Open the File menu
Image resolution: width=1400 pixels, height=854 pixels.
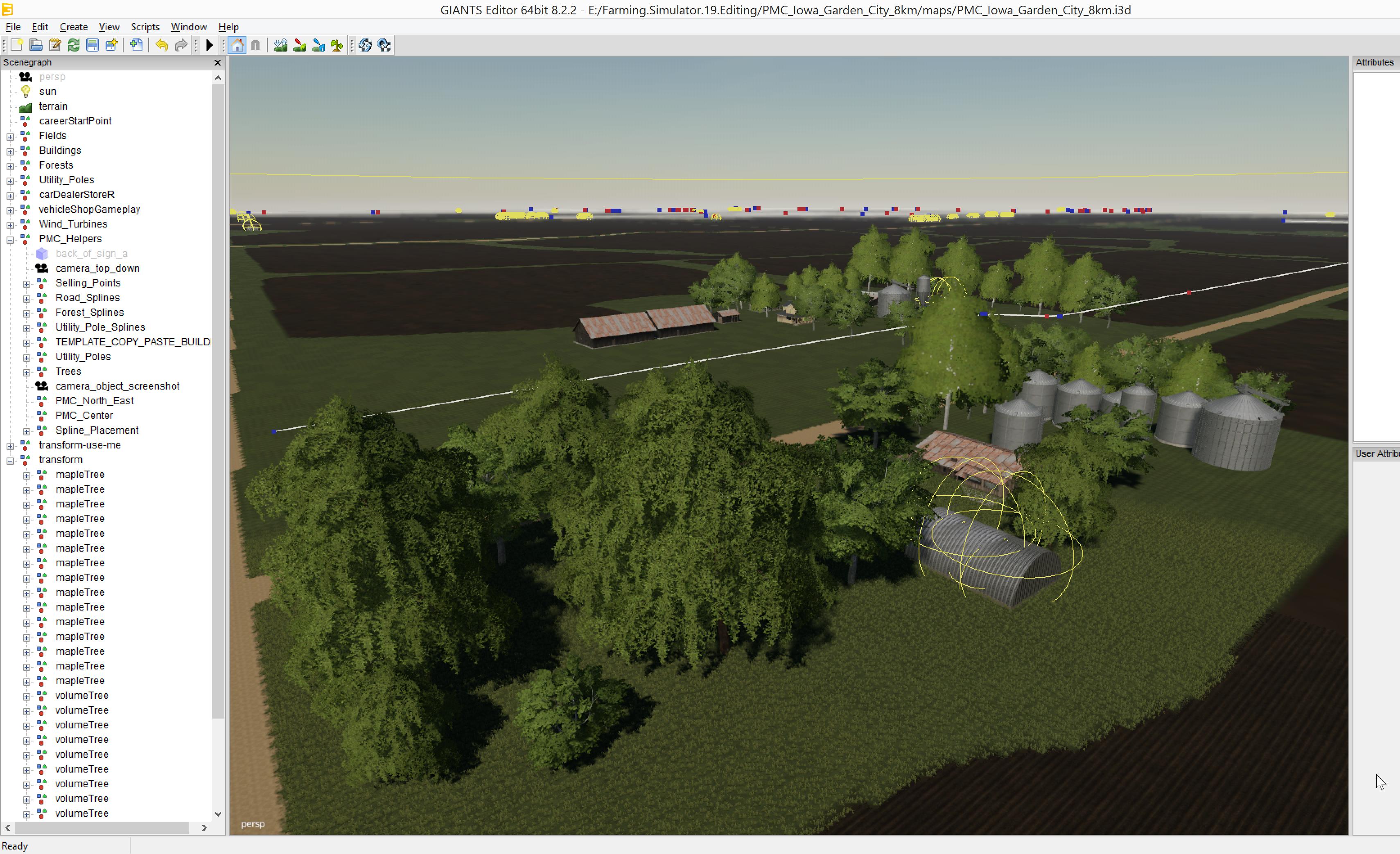pyautogui.click(x=13, y=27)
